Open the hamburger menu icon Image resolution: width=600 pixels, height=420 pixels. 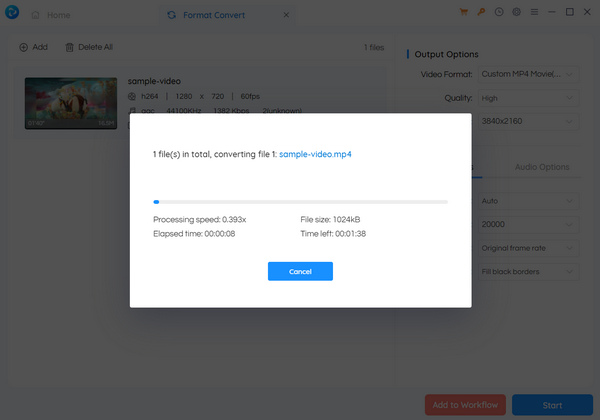pos(534,12)
